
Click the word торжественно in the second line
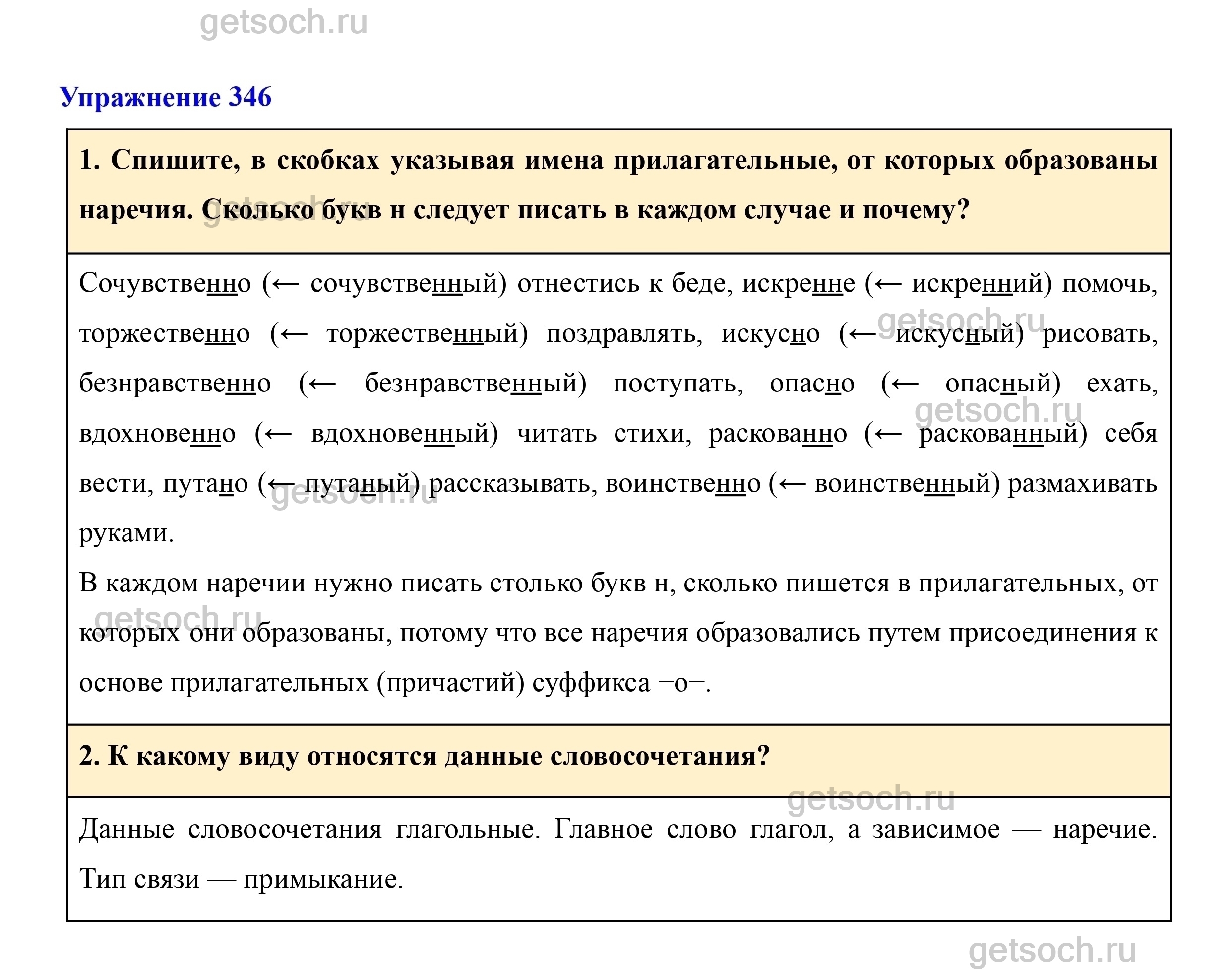pos(164,334)
